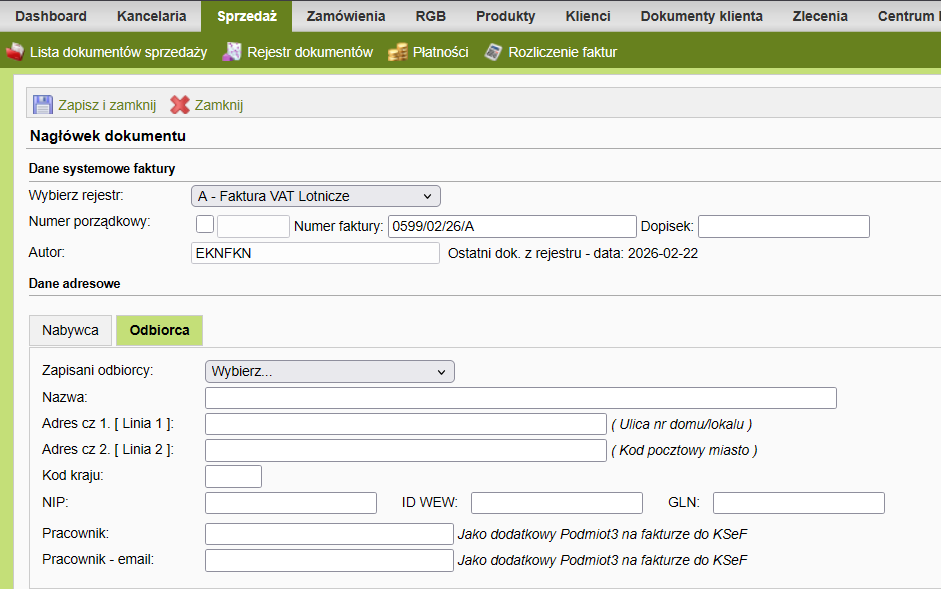This screenshot has width=941, height=589.
Task: Click the red X Zamknij icon
Action: (x=180, y=105)
